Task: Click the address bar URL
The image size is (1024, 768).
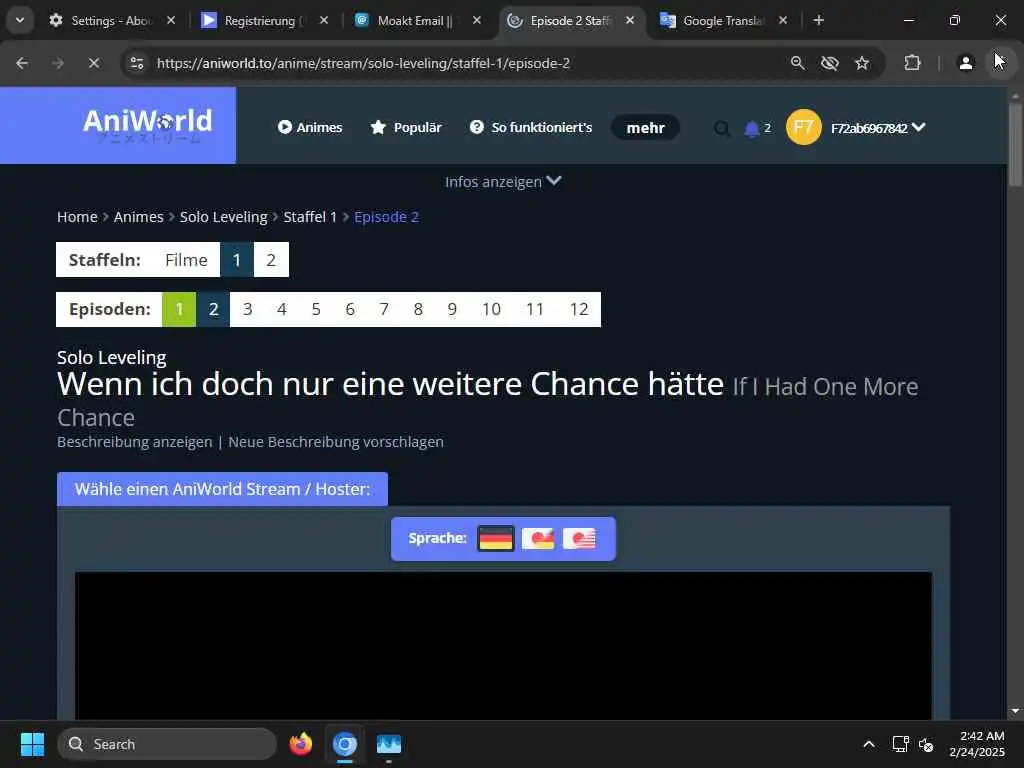Action: point(363,63)
